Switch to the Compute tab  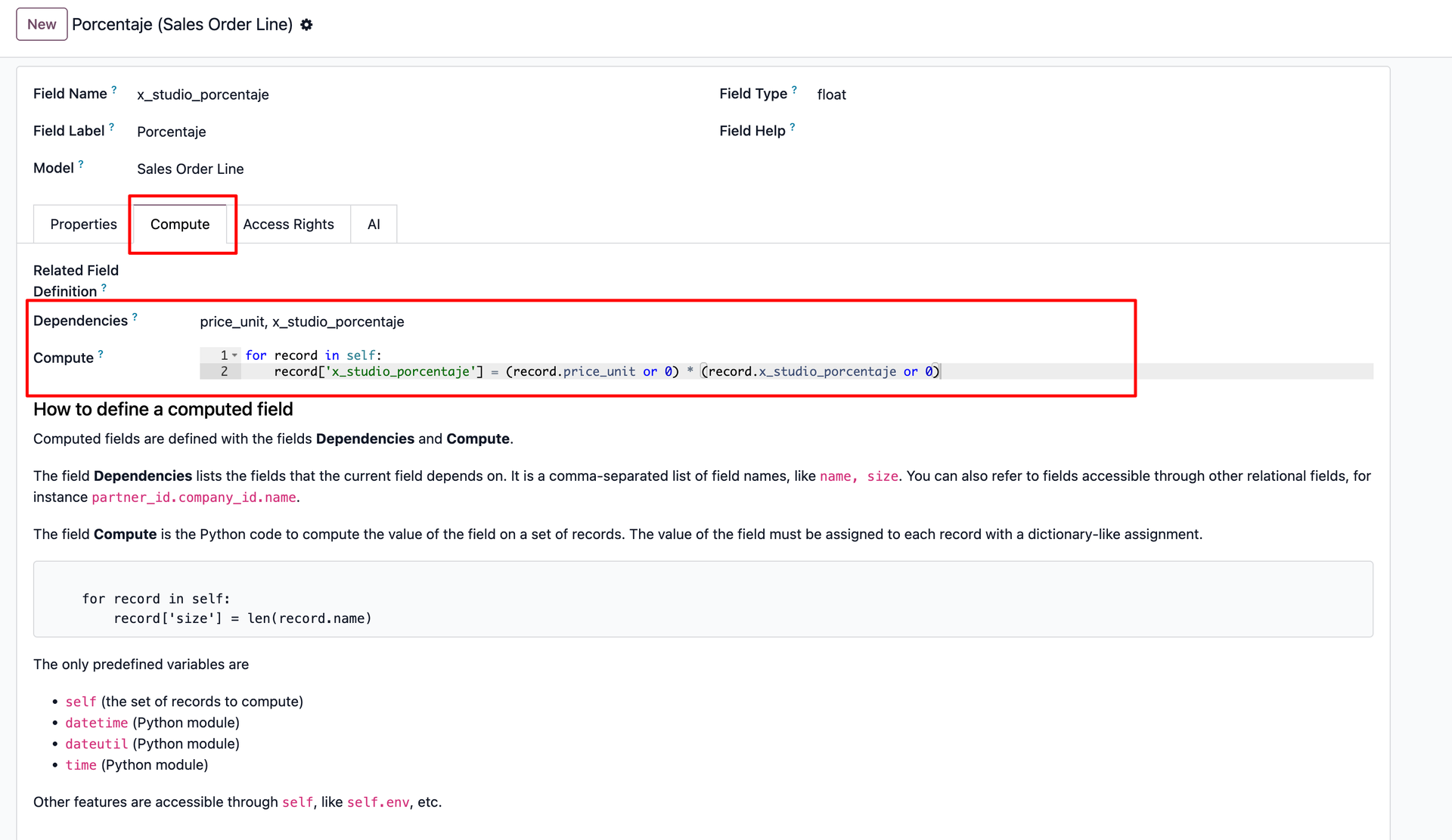click(180, 225)
